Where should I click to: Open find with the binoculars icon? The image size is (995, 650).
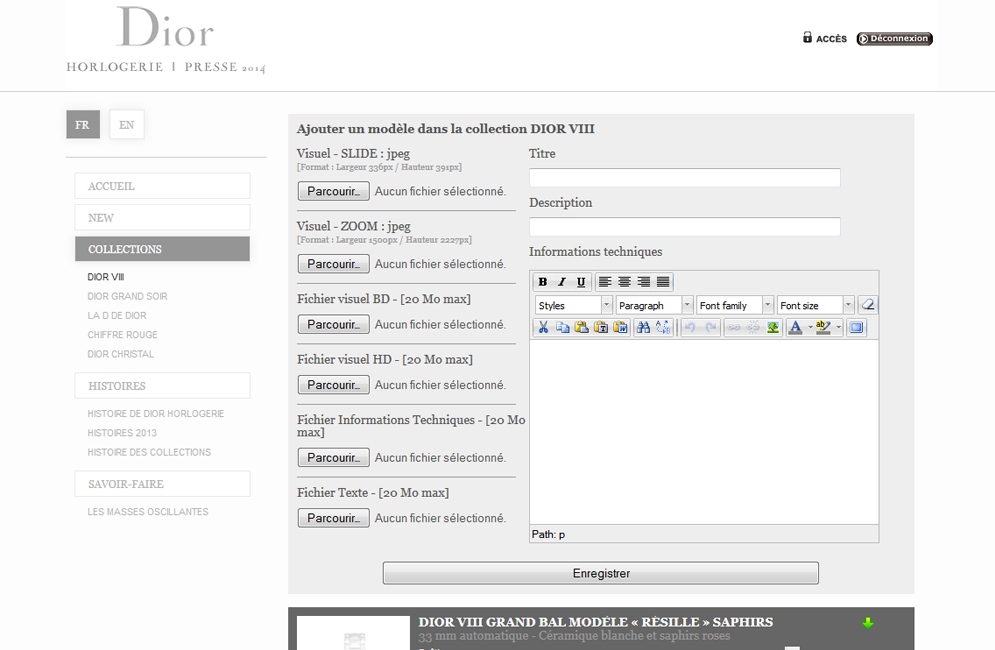[643, 328]
